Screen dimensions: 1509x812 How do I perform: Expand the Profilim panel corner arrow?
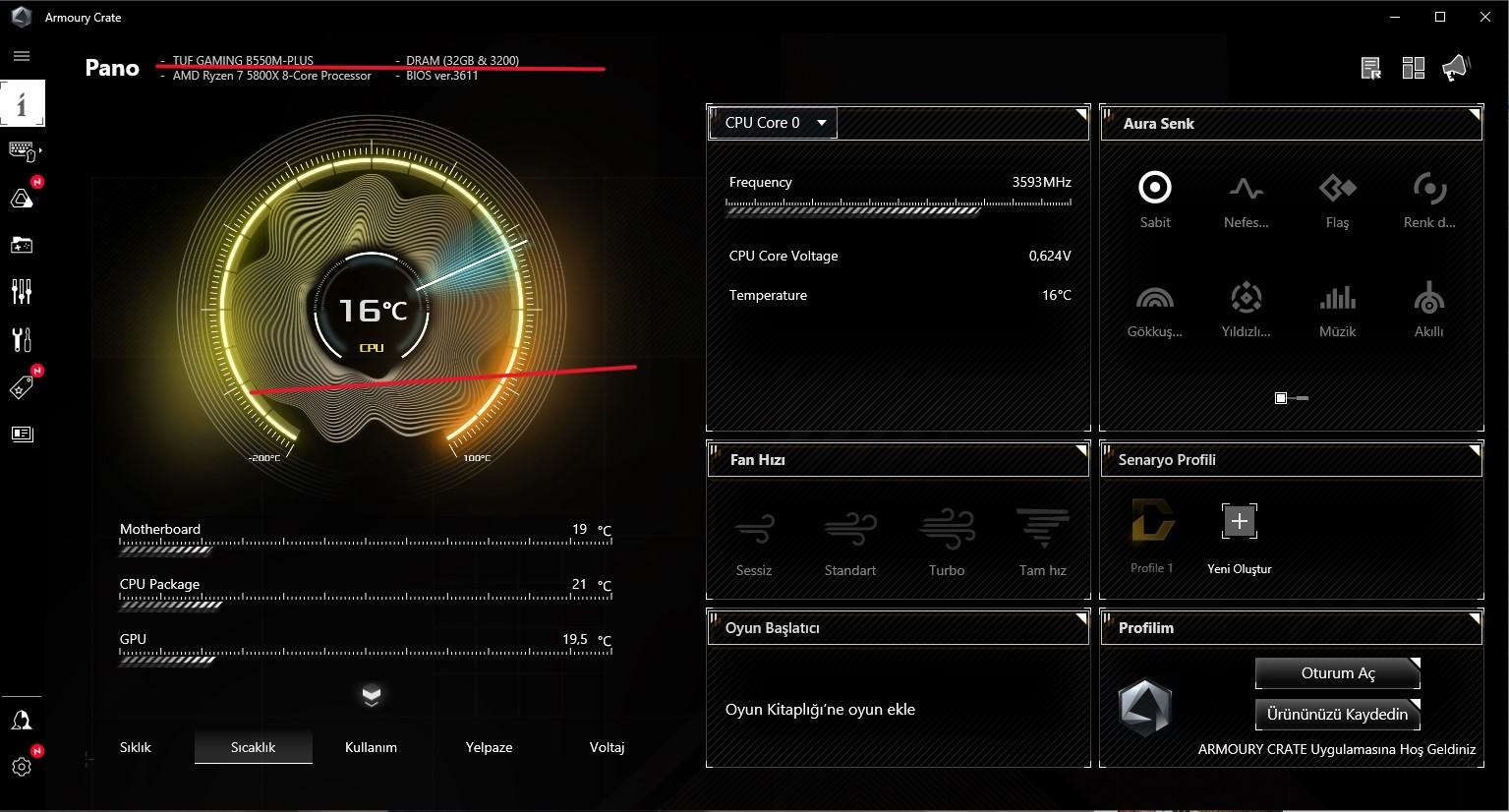pos(1475,618)
